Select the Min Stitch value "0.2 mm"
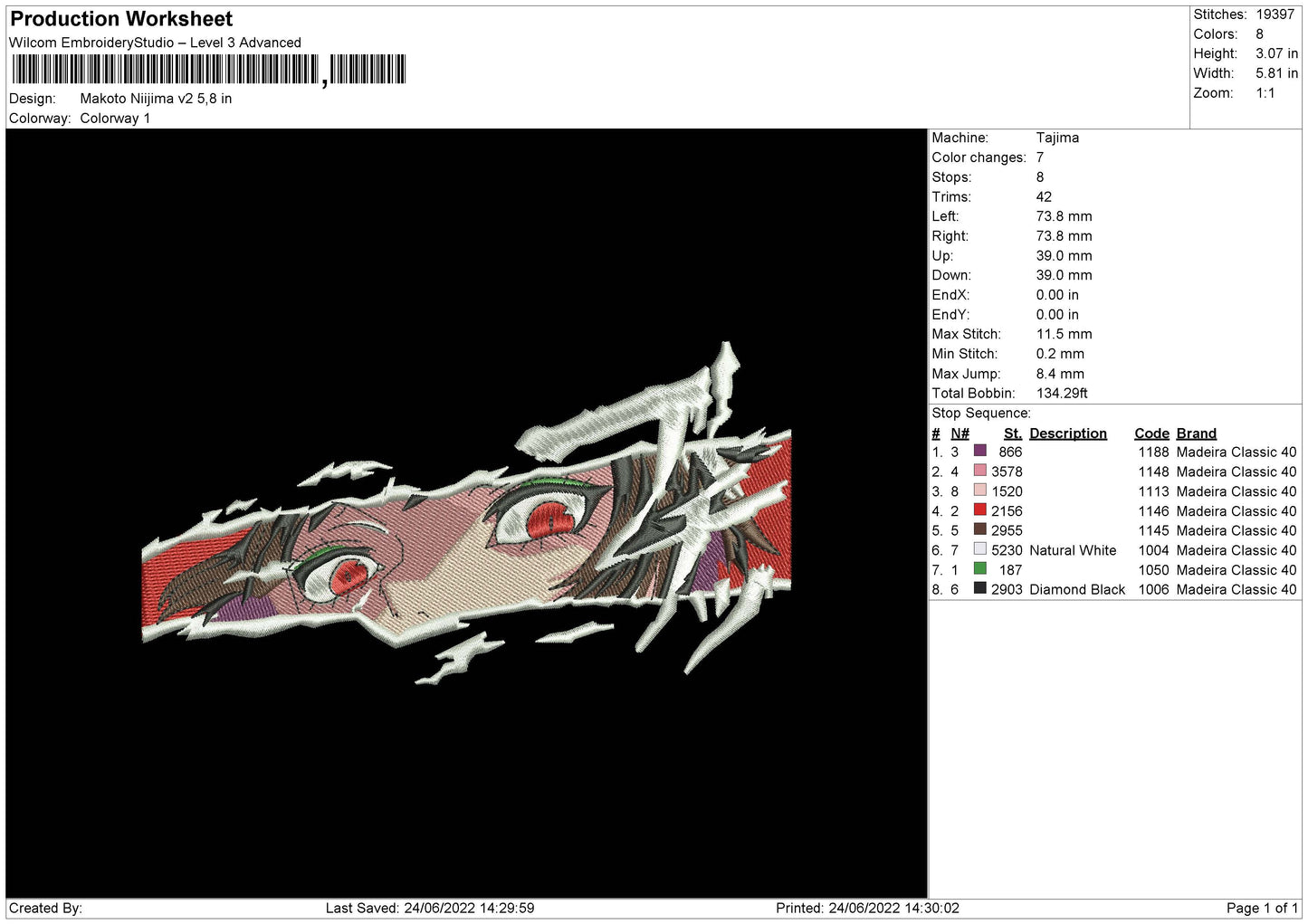 point(1060,354)
